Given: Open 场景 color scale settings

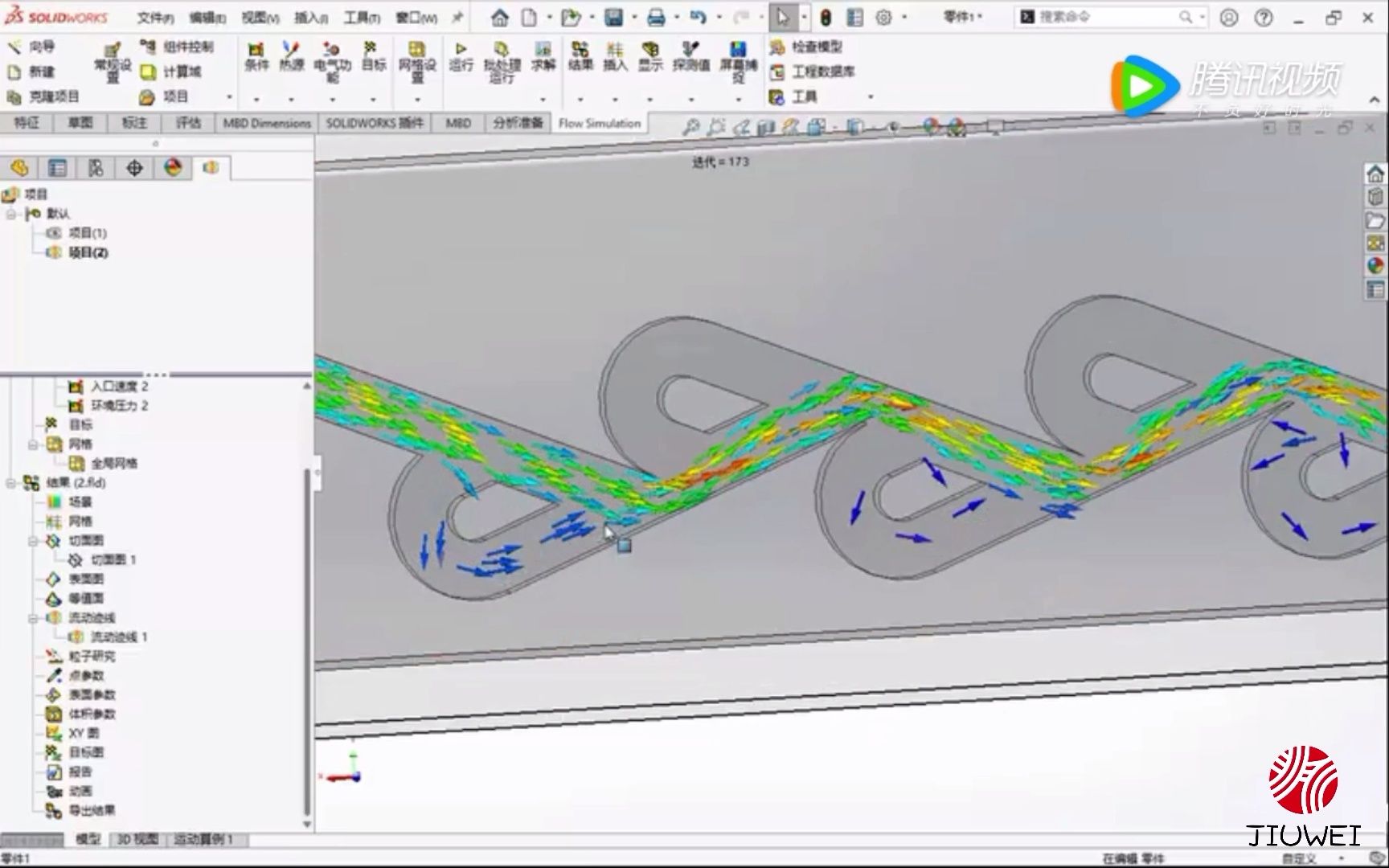Looking at the screenshot, I should pyautogui.click(x=80, y=502).
